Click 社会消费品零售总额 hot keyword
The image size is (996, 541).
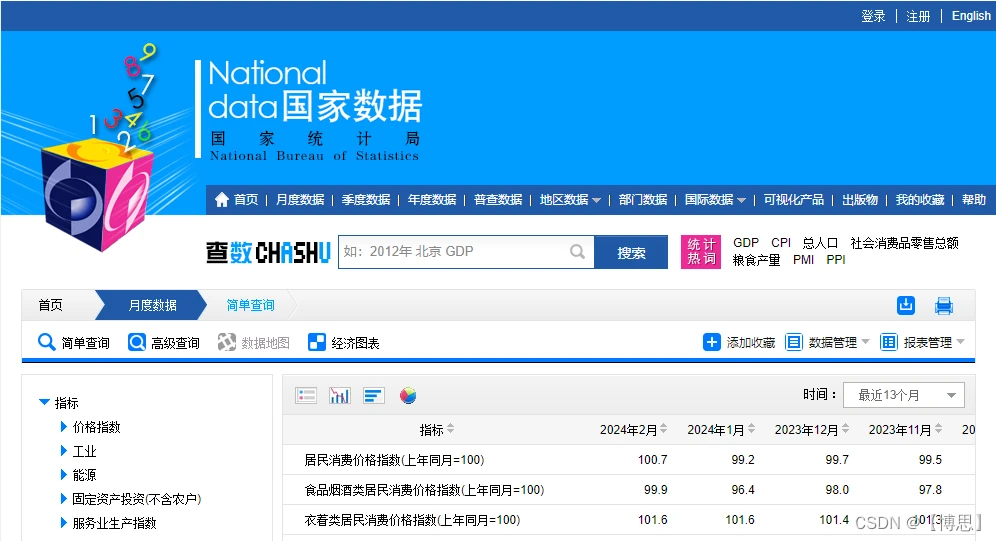pyautogui.click(x=905, y=243)
